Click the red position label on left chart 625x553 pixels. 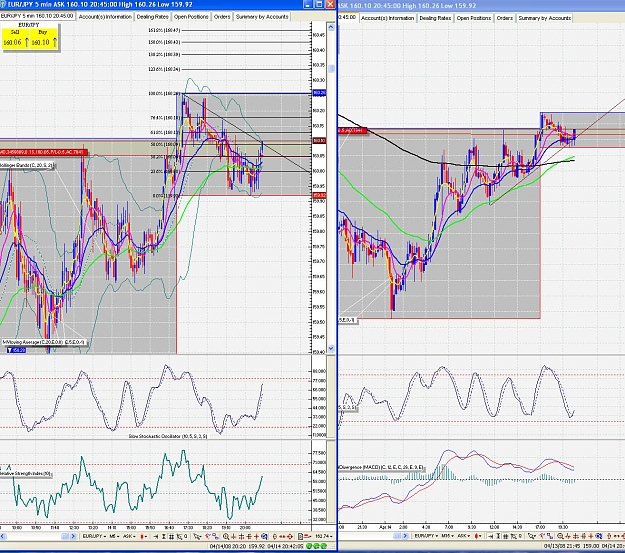[x=43, y=152]
